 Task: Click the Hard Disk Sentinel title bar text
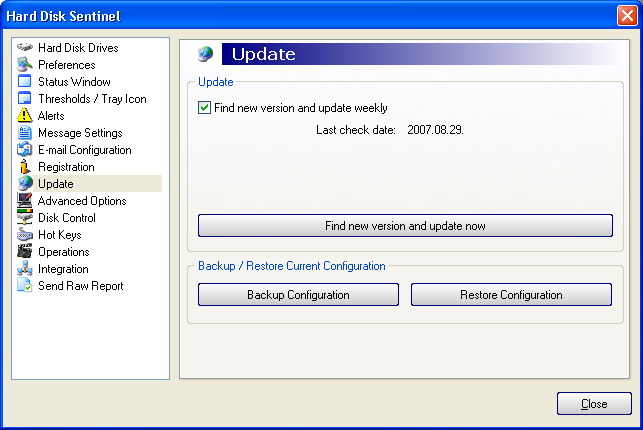63,16
